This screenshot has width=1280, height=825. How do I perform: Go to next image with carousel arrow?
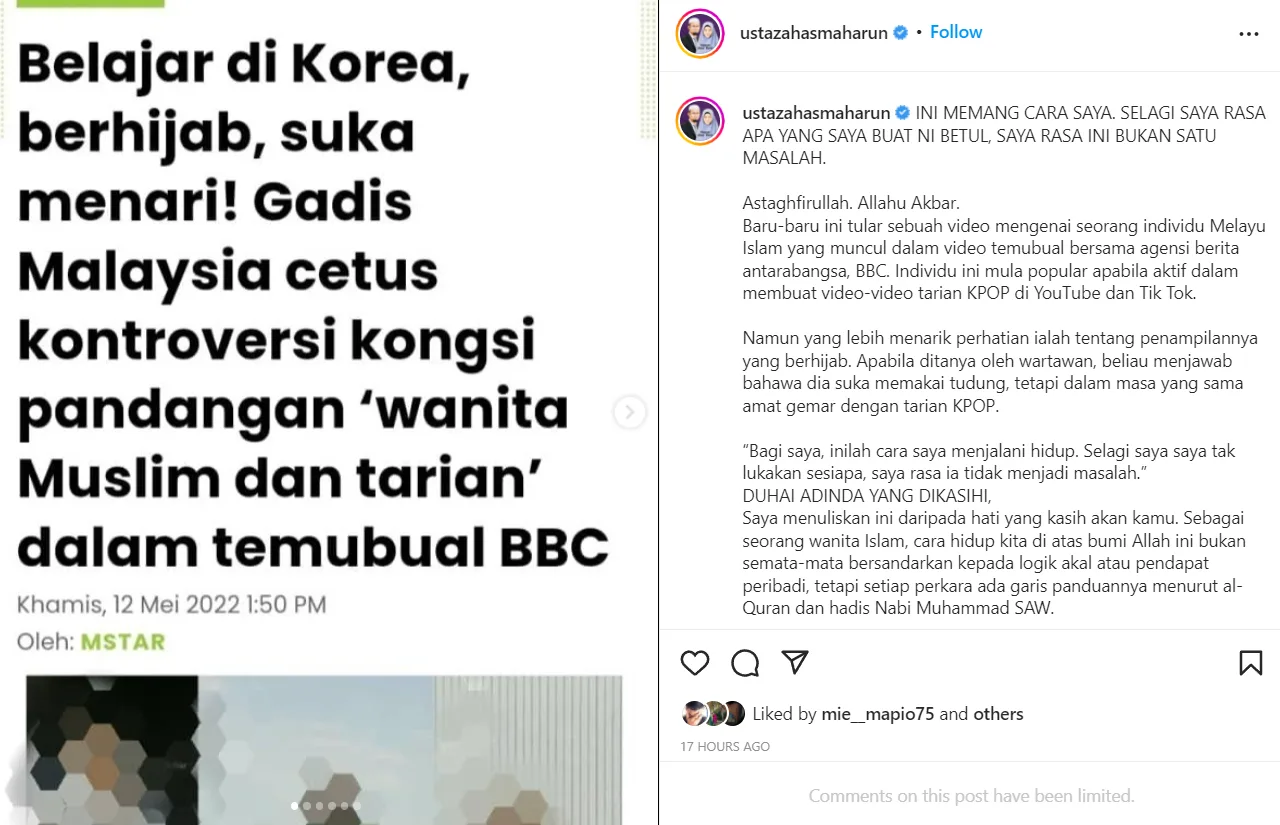pyautogui.click(x=629, y=412)
